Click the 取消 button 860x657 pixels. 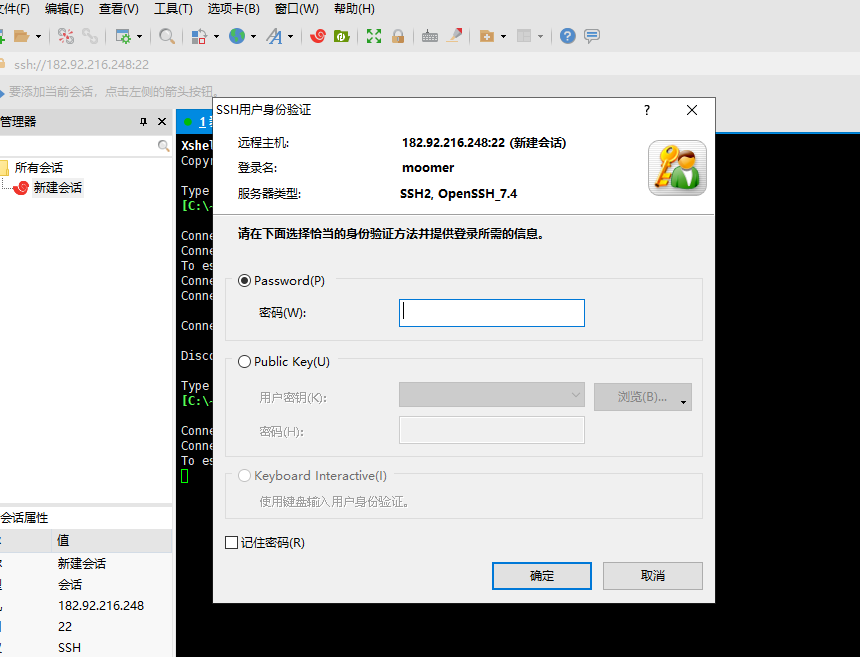pyautogui.click(x=653, y=576)
